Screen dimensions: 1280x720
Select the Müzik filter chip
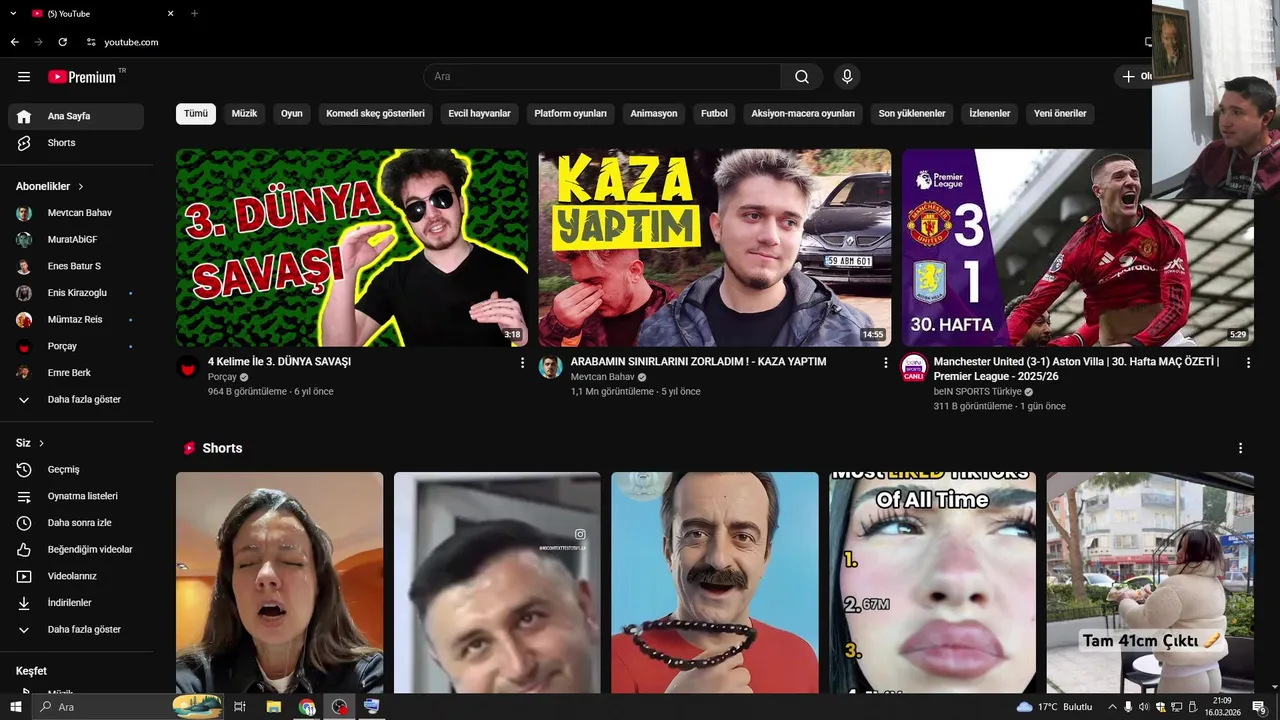point(244,114)
